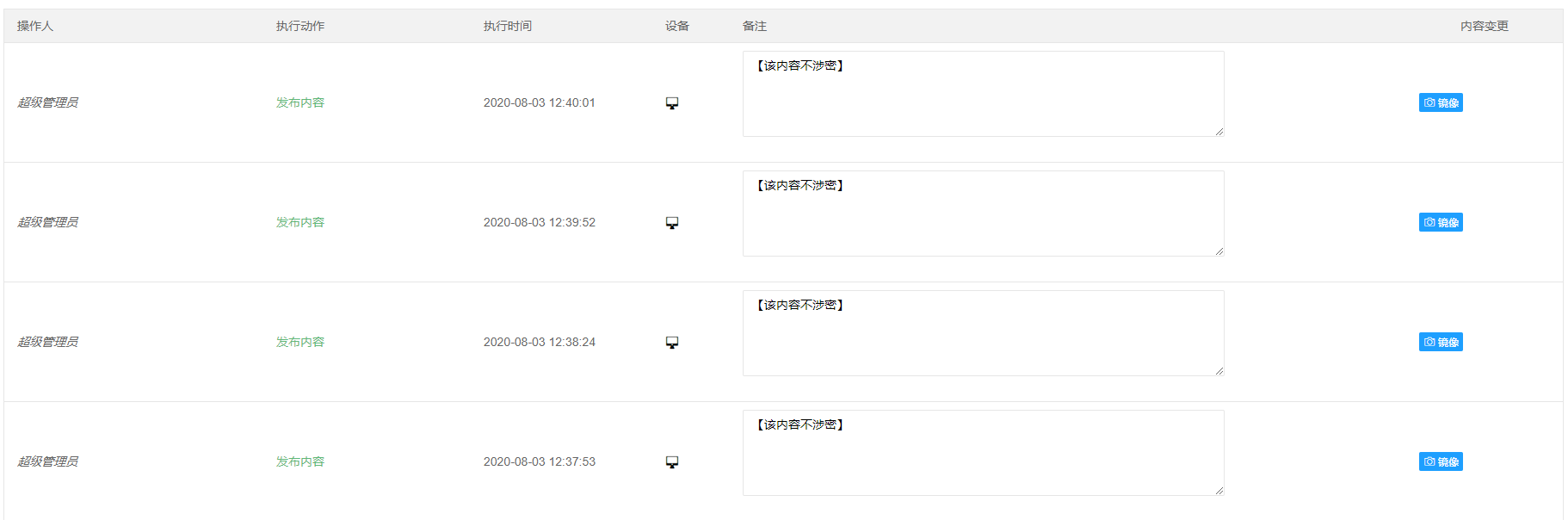Click the 发布内容 action link at 12:40:01

click(300, 102)
